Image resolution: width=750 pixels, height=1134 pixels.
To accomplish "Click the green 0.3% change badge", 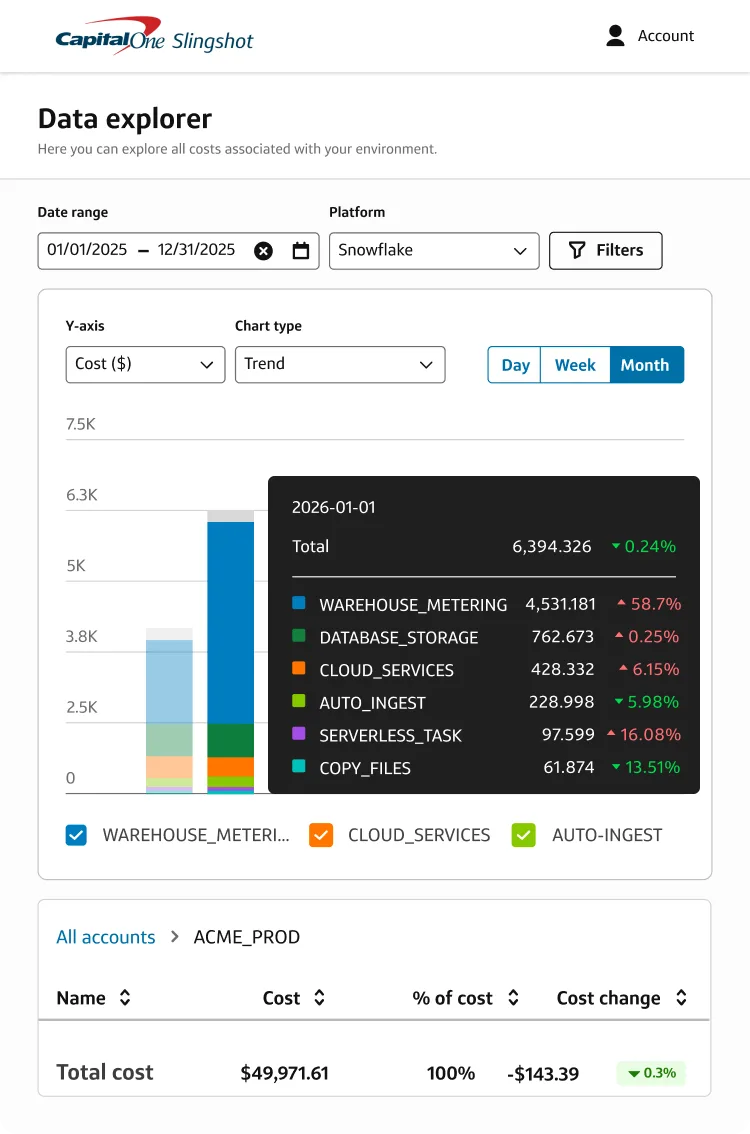I will click(x=651, y=1073).
